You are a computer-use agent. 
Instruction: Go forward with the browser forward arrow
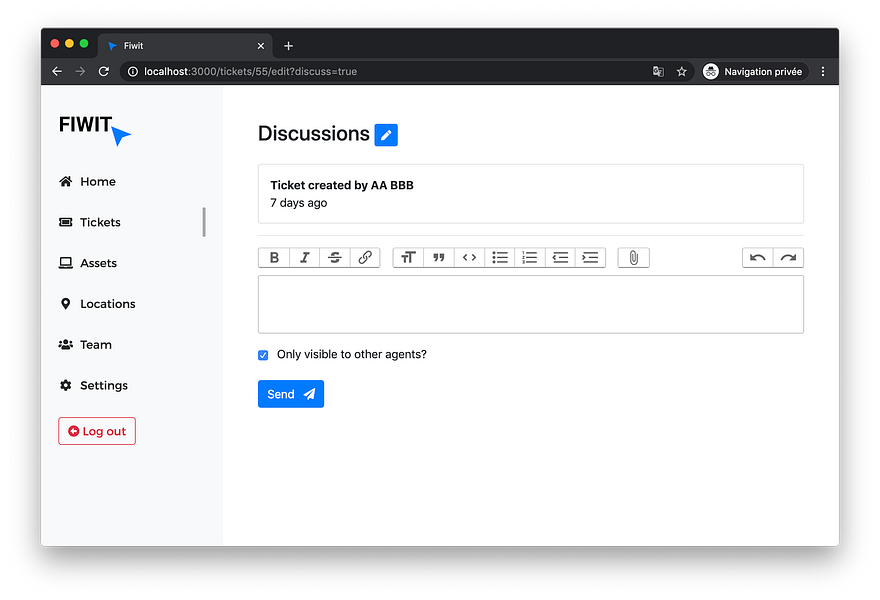point(80,71)
